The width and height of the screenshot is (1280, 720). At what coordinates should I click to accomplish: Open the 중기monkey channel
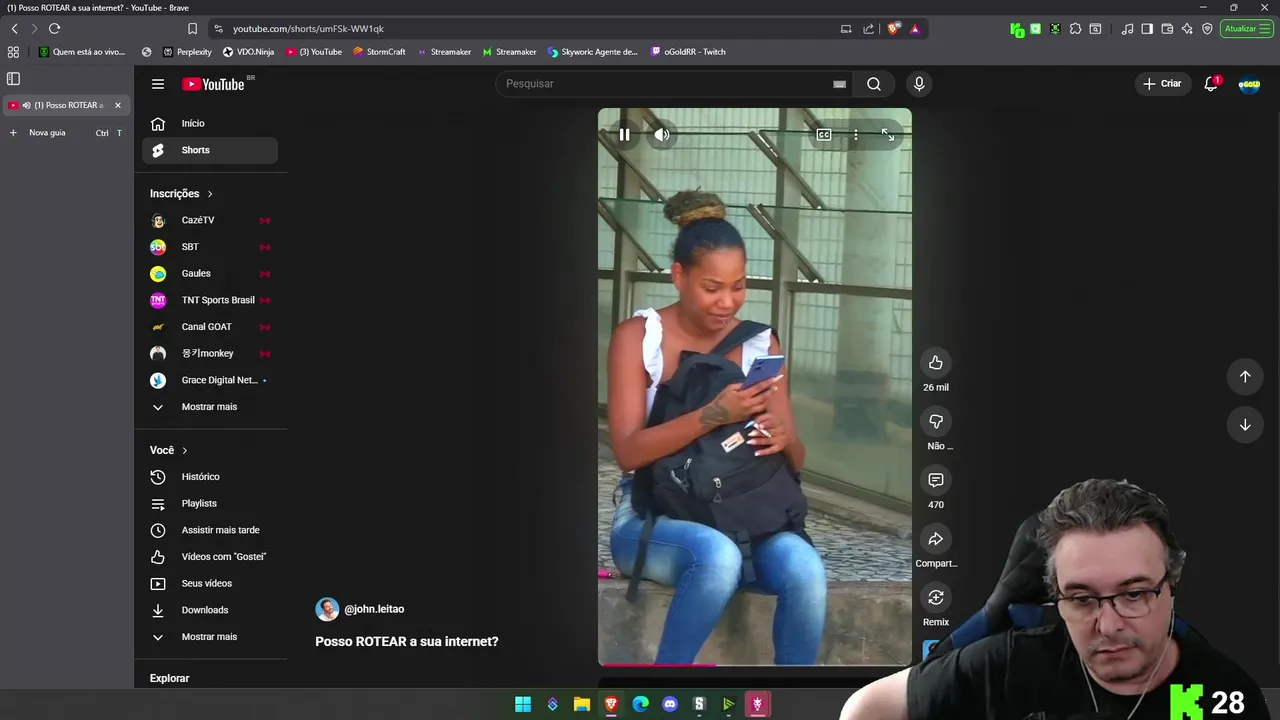(x=210, y=353)
